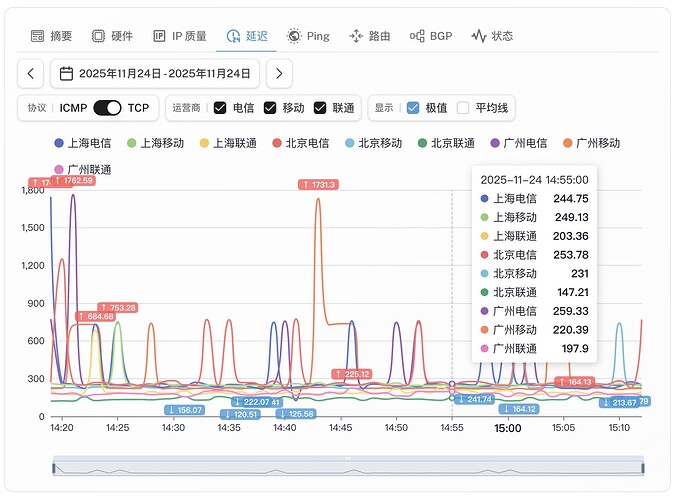675x500 pixels.
Task: Click the 状态 status waveform icon
Action: pos(479,36)
